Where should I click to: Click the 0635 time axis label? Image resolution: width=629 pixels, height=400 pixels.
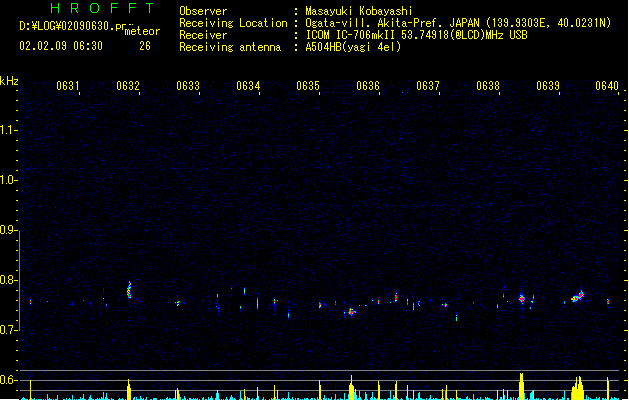(308, 86)
